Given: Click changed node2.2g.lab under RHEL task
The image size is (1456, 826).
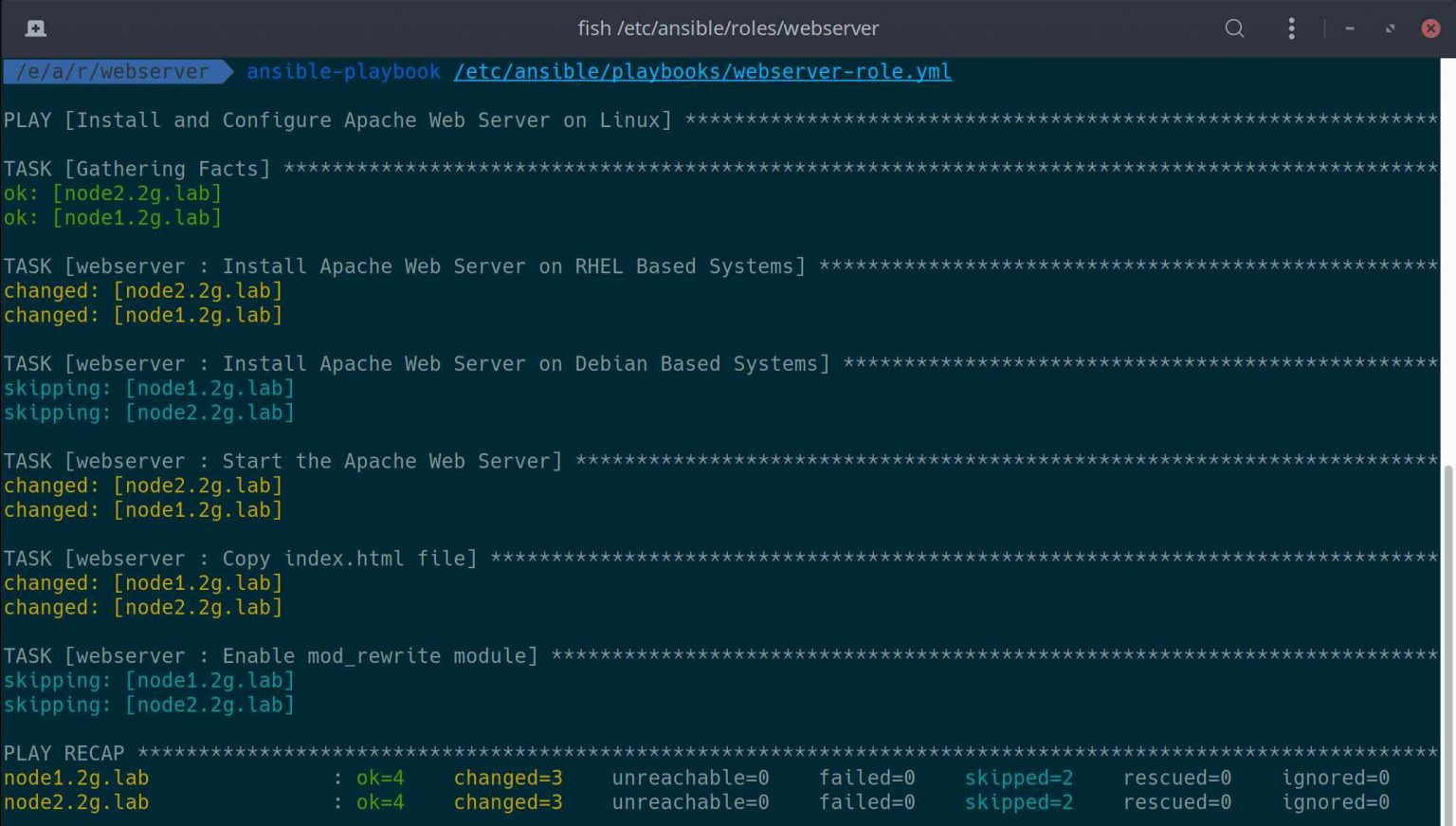Looking at the screenshot, I should (142, 291).
